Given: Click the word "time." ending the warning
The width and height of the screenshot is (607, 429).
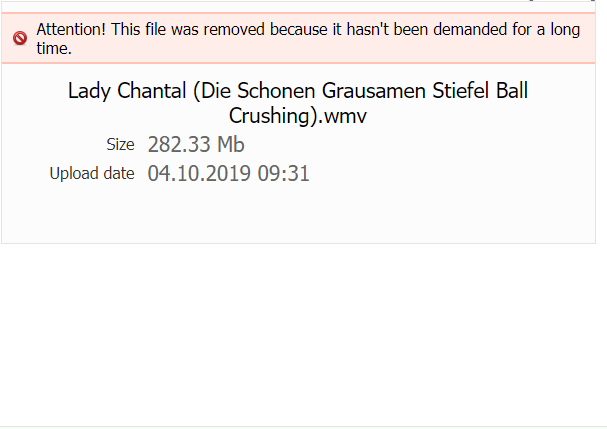Looking at the screenshot, I should (x=53, y=48).
